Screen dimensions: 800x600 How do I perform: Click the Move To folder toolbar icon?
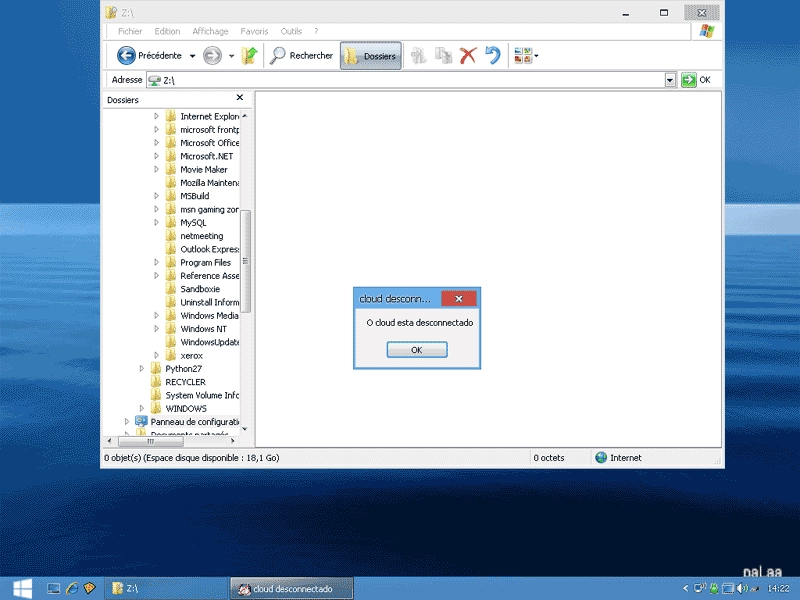coord(418,56)
